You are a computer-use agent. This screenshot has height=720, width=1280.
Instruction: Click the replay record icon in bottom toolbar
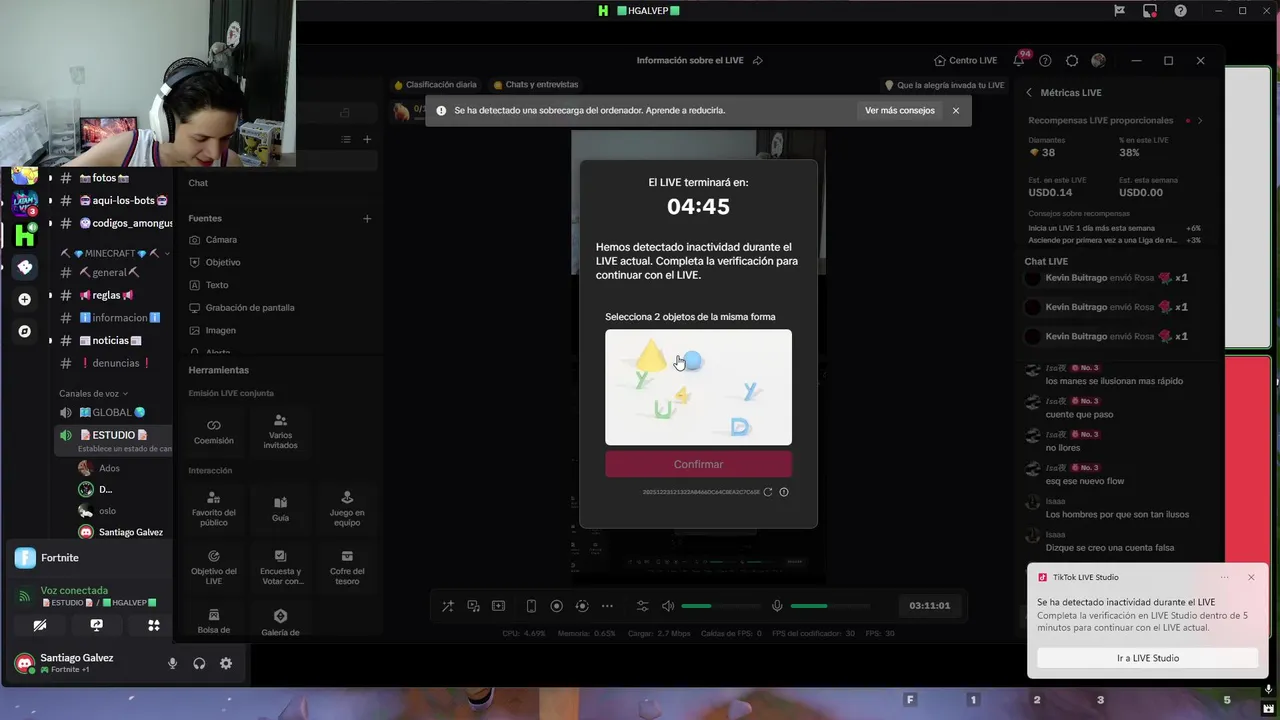582,606
